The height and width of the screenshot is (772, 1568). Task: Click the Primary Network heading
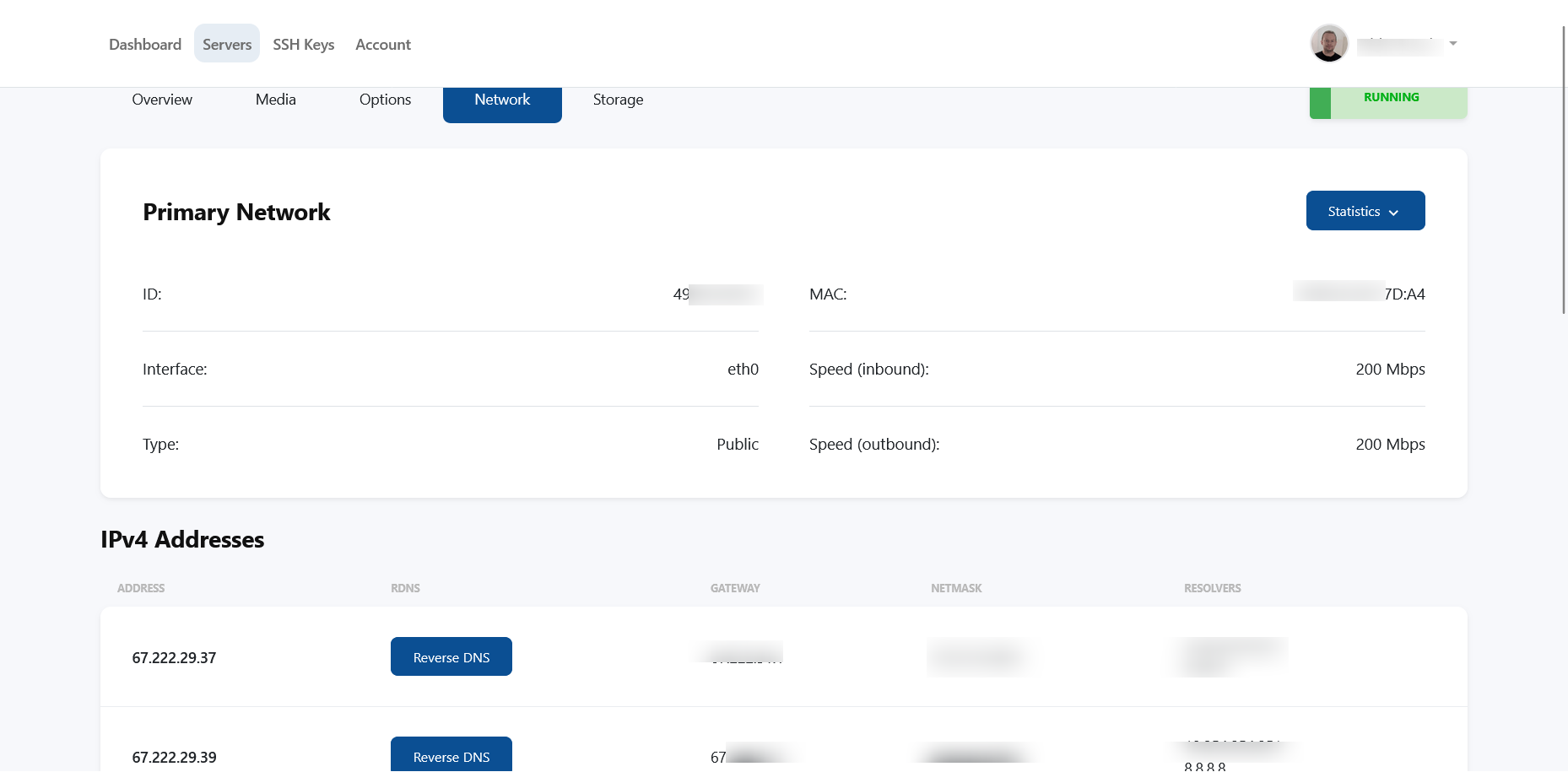point(236,212)
